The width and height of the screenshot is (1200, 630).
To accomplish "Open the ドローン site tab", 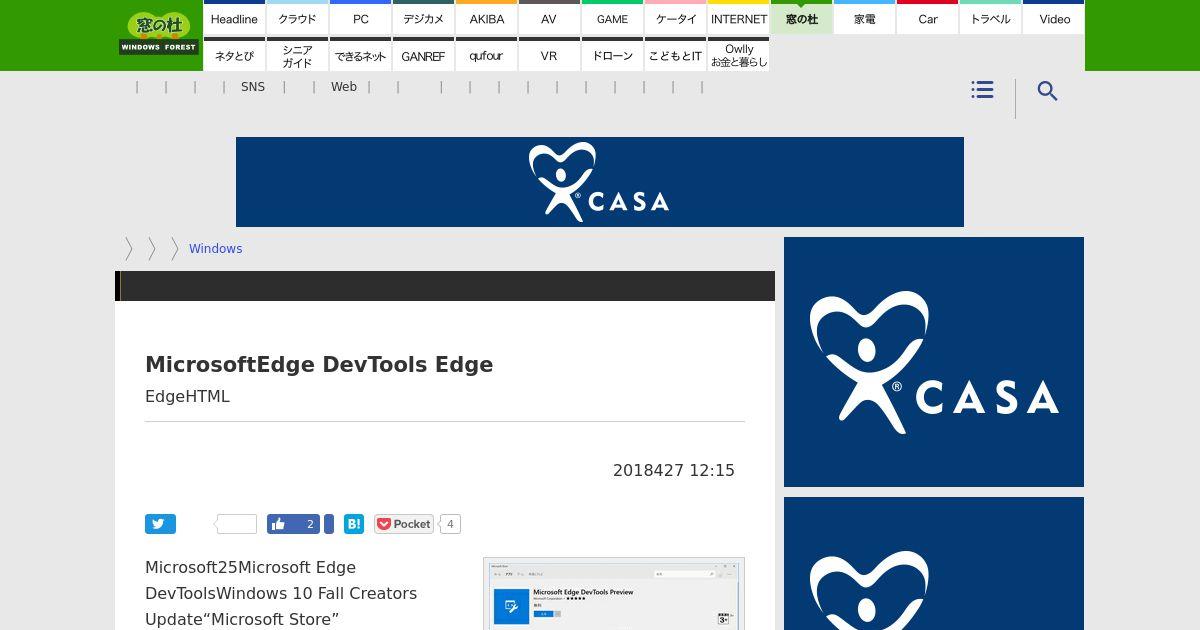I will [612, 54].
